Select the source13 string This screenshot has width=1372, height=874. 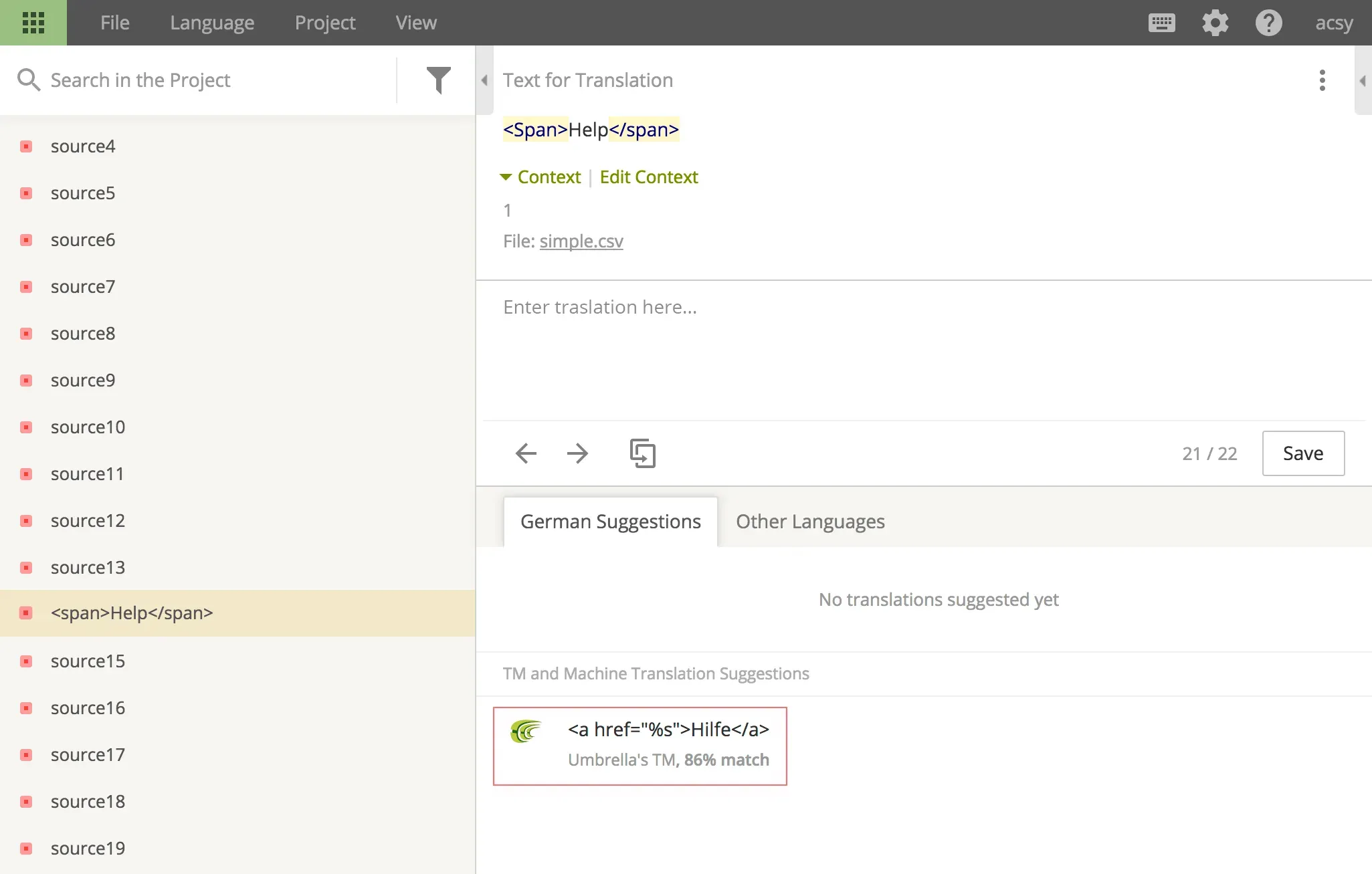tap(237, 567)
